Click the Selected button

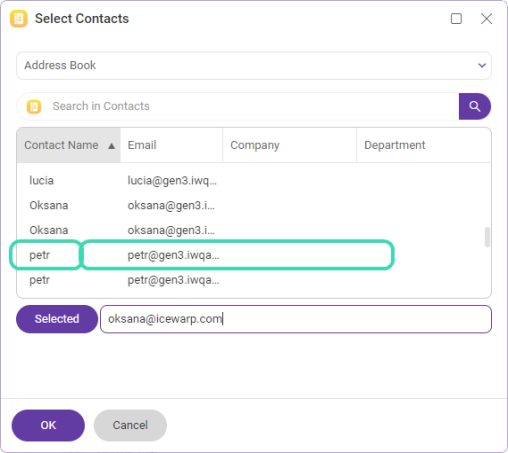pyautogui.click(x=57, y=319)
